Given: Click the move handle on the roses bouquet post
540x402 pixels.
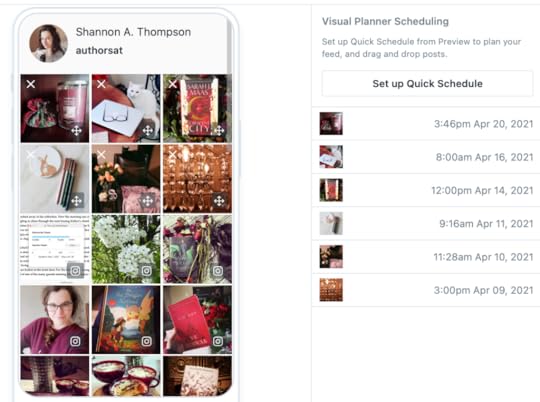Looking at the screenshot, I should tap(148, 201).
